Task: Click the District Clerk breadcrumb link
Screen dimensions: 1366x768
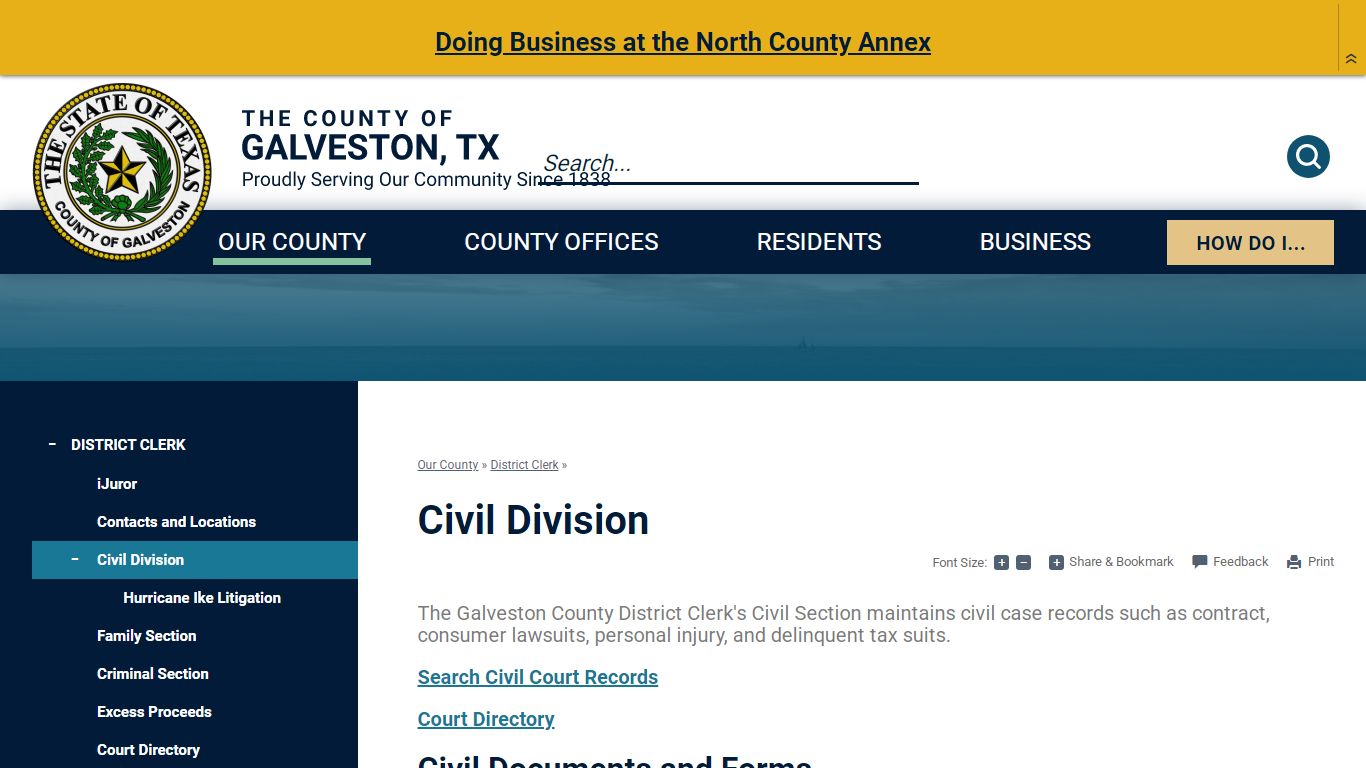Action: pos(525,465)
